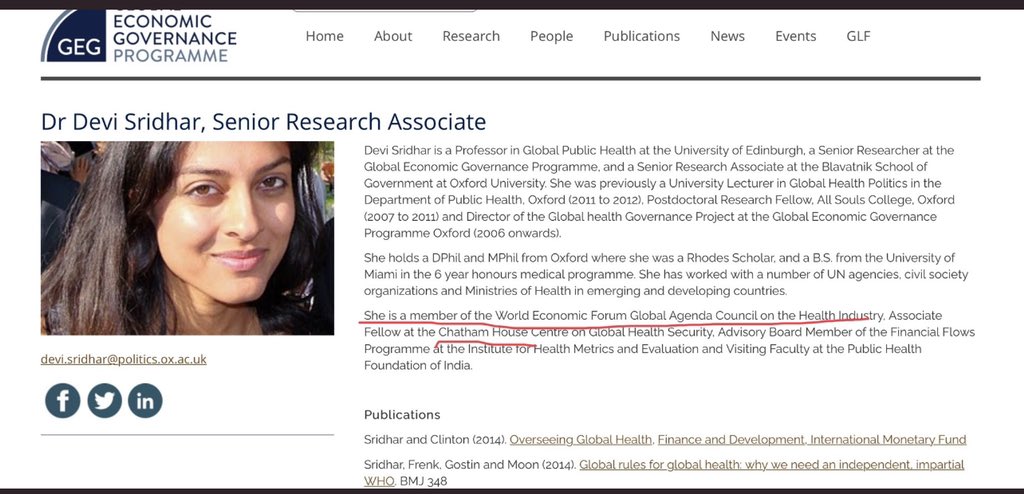Click the Dr Devi Sridhar page heading
Screen dimensions: 1024x494
tap(263, 122)
